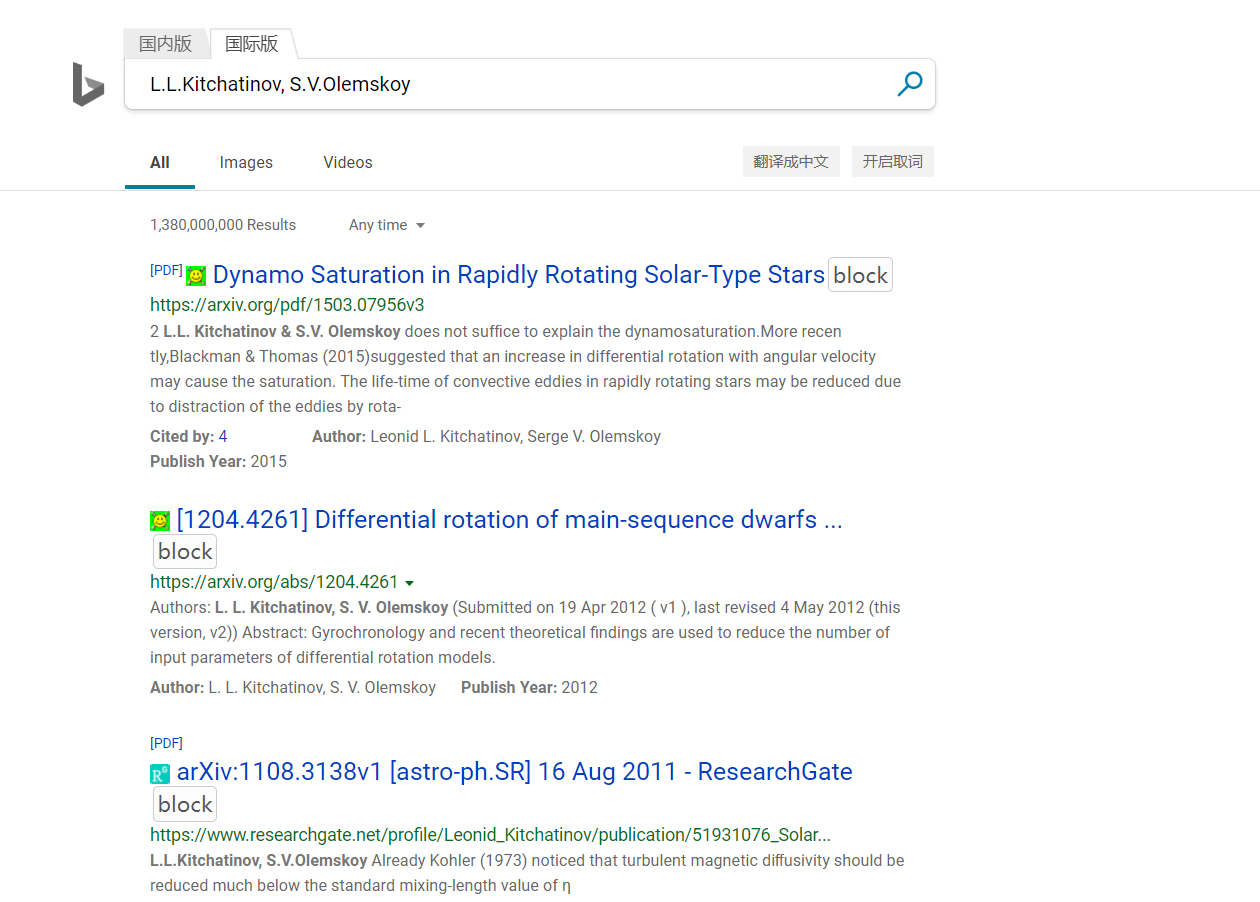Open the Videos results tab
1260x902 pixels.
(x=348, y=162)
